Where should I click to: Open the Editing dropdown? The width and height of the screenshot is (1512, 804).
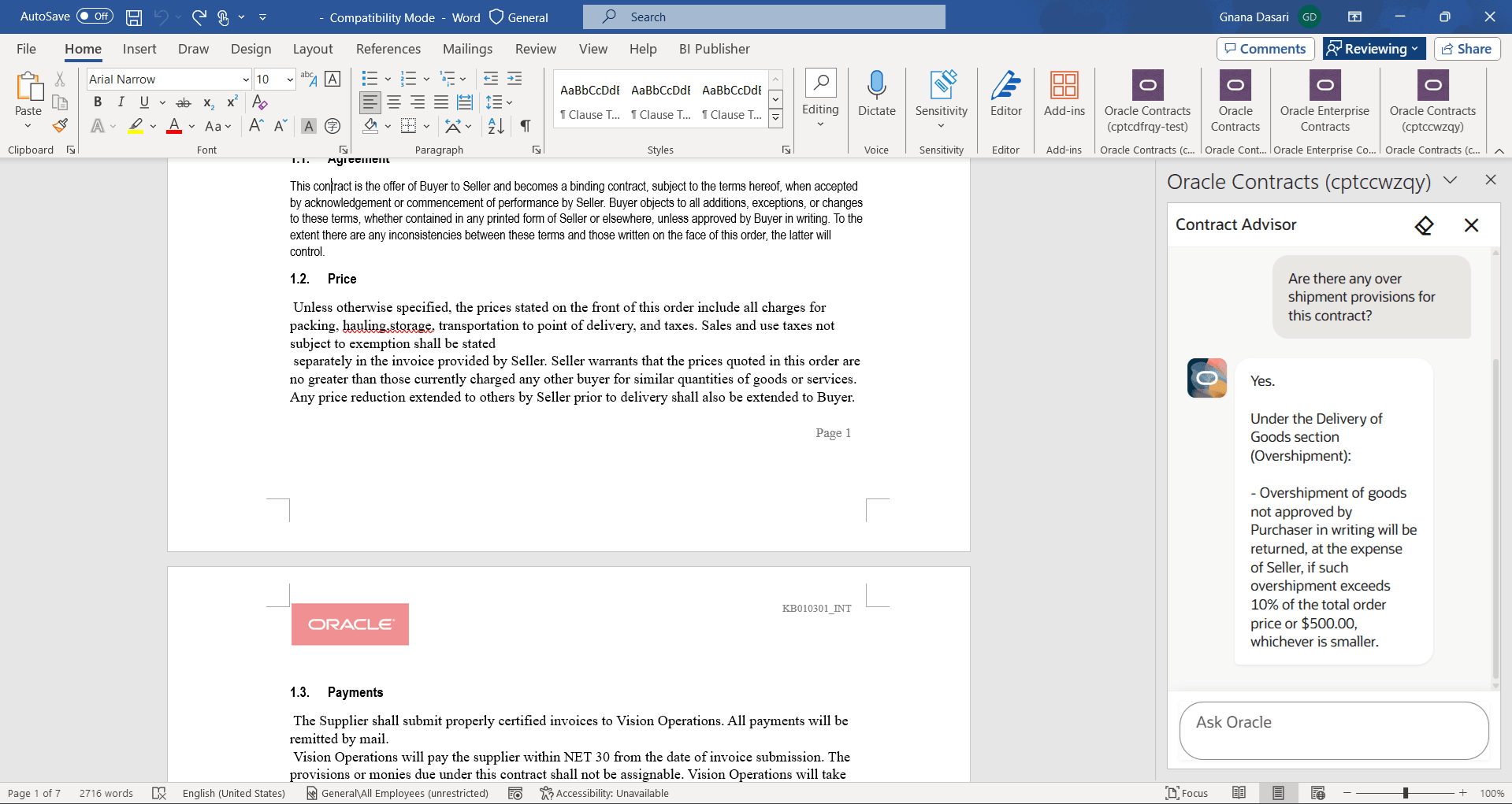point(820,100)
